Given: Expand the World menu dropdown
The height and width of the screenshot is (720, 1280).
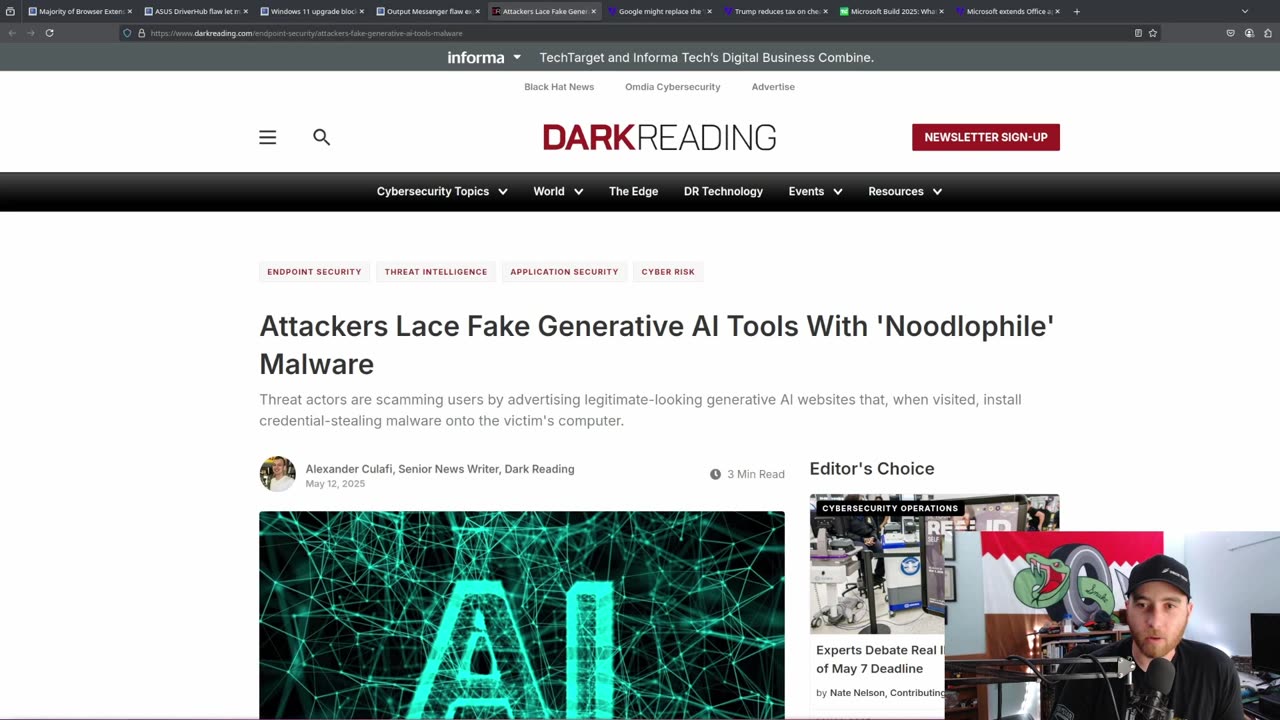Looking at the screenshot, I should point(578,192).
